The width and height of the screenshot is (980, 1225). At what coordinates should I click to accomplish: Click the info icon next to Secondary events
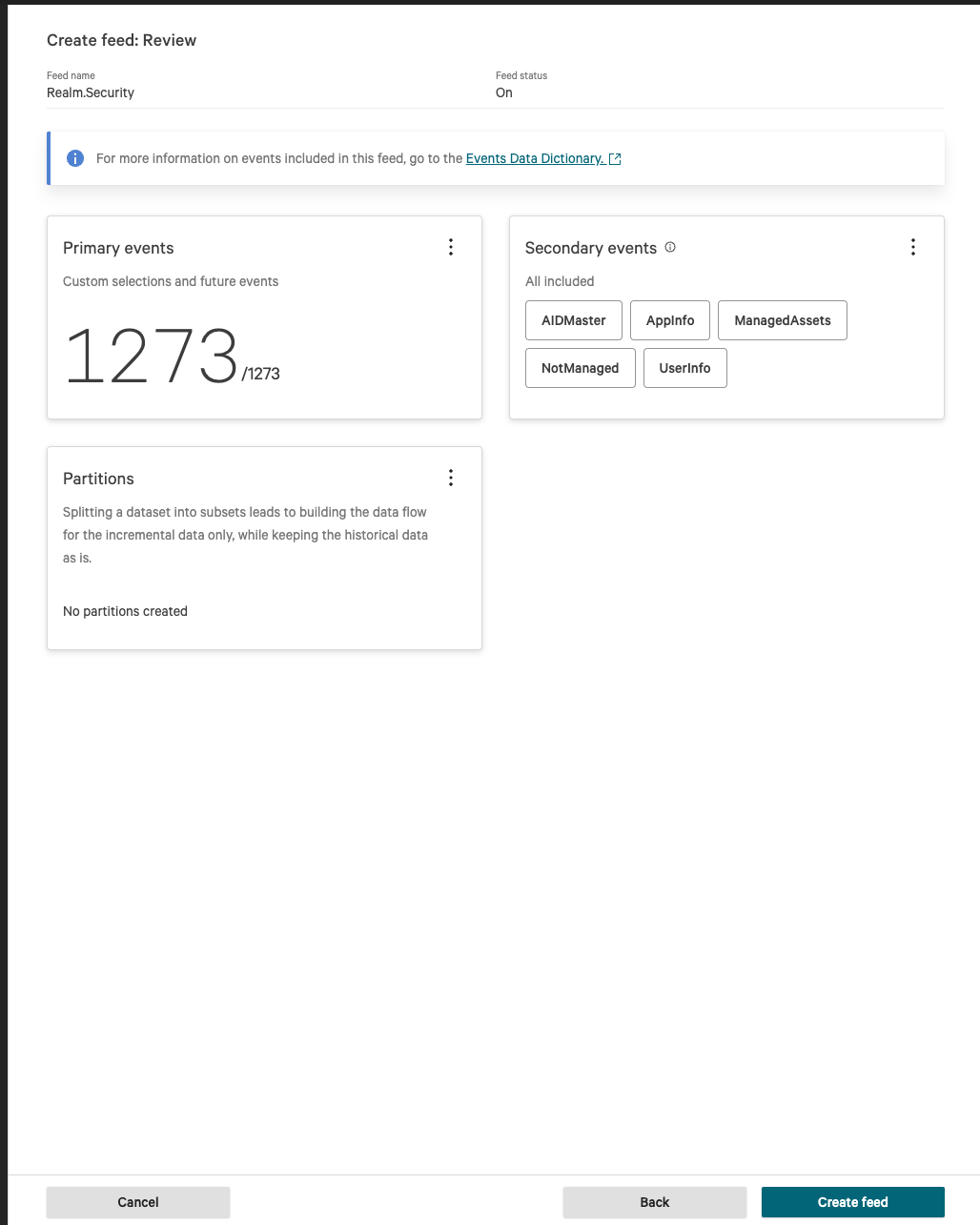point(670,247)
